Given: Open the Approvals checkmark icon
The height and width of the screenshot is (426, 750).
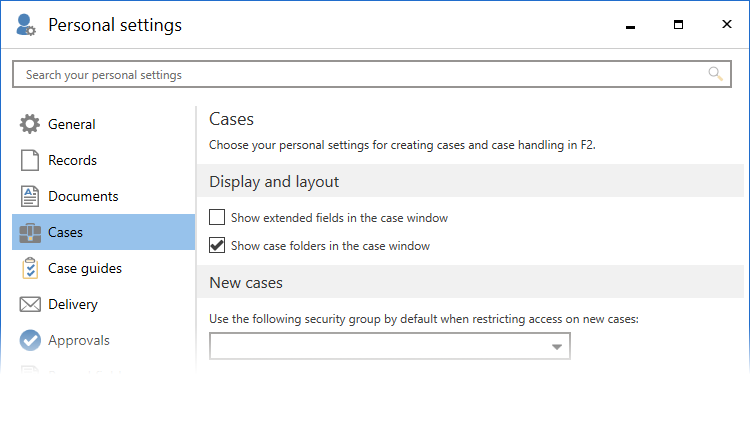Looking at the screenshot, I should (30, 341).
